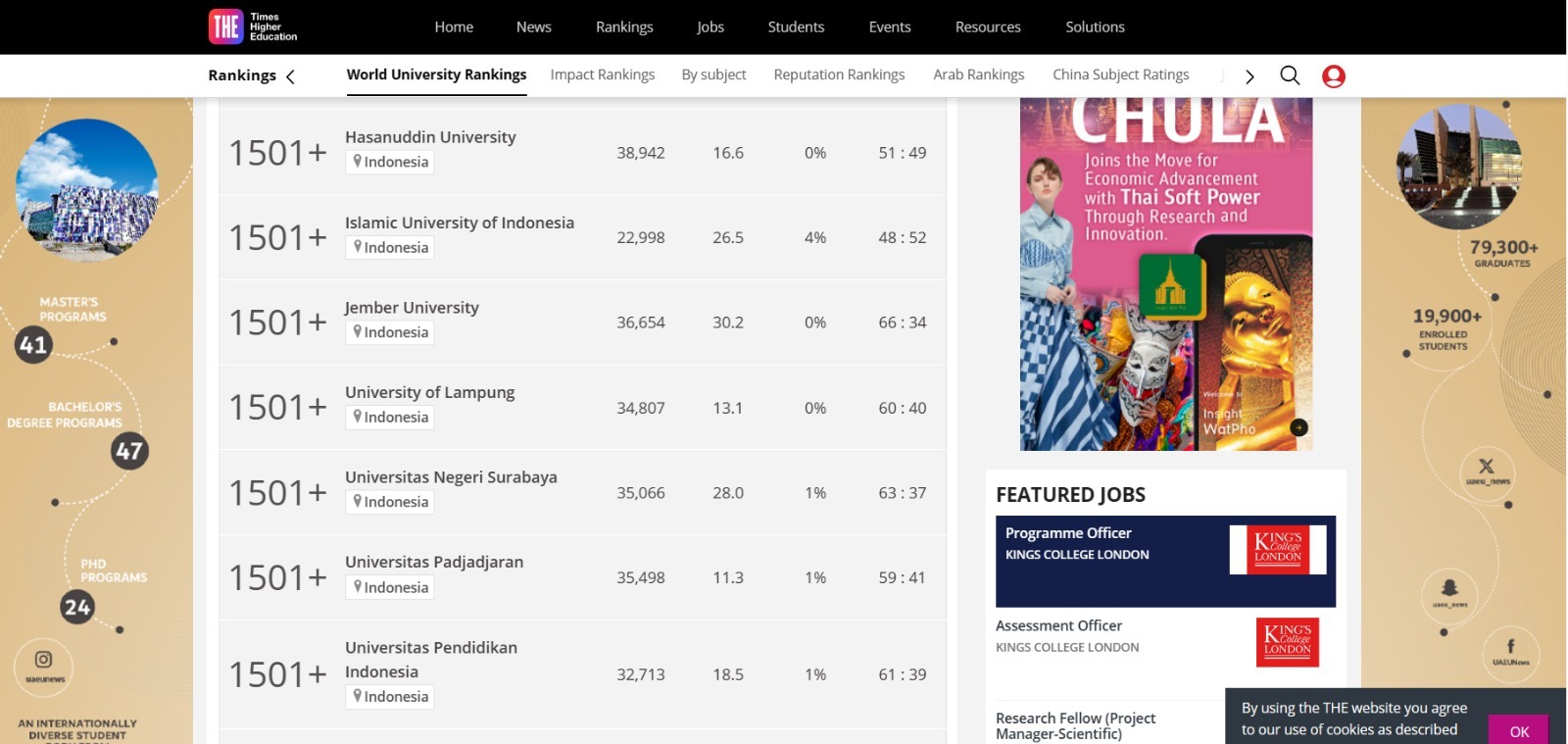Click the Instagram icon in left banner
Viewport: 1568px width, 744px height.
(x=44, y=661)
